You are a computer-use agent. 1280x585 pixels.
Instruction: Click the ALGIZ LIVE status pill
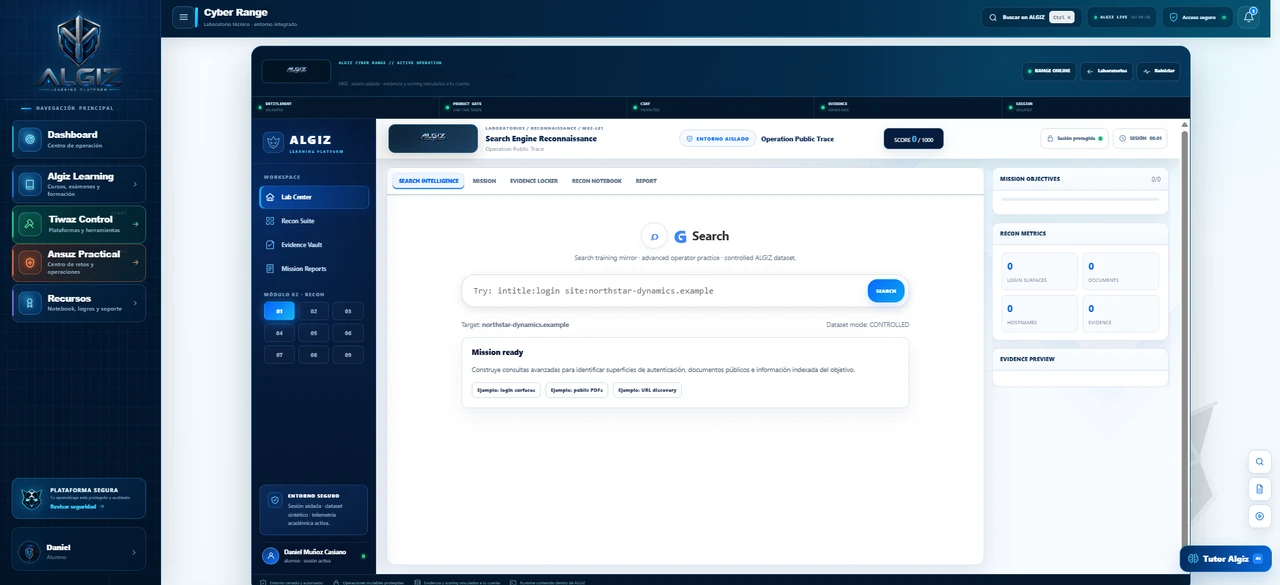pos(1122,17)
